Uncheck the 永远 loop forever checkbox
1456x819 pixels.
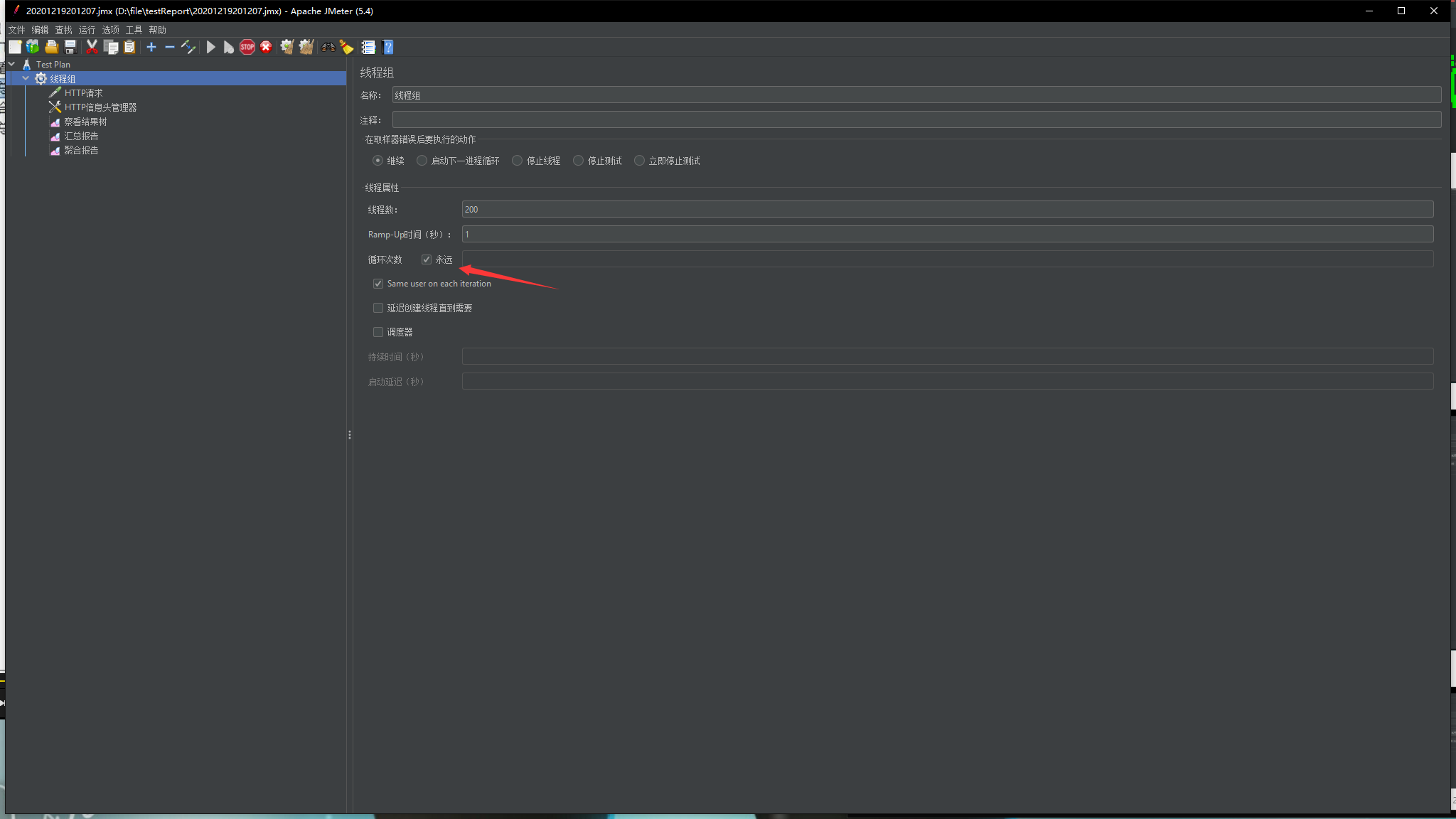427,259
